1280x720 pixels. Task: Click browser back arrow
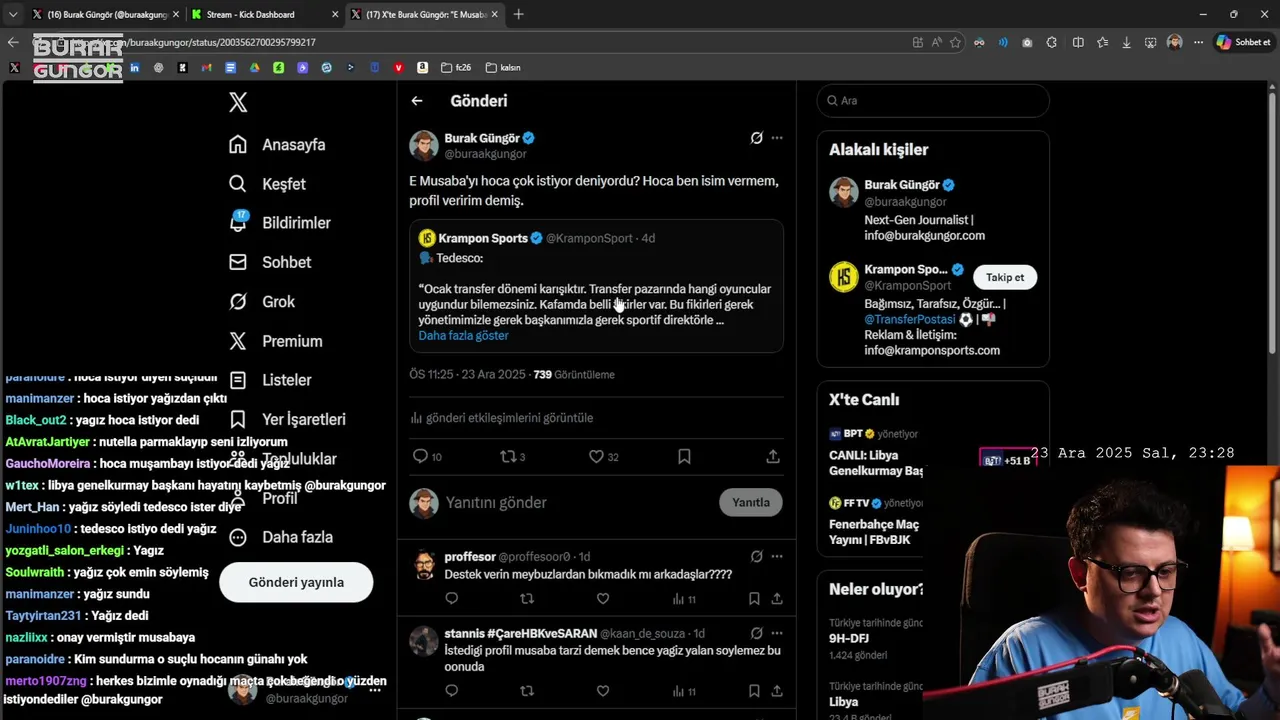pyautogui.click(x=13, y=42)
